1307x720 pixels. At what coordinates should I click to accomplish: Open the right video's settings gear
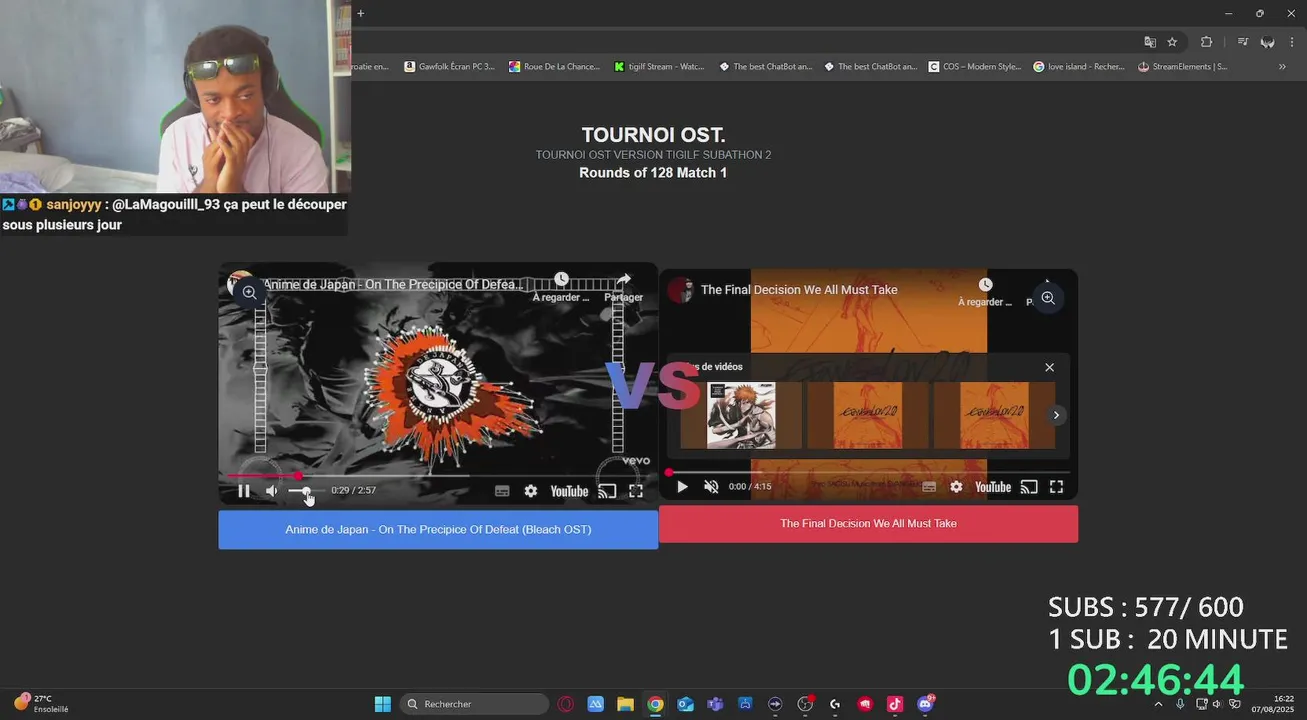tap(956, 487)
